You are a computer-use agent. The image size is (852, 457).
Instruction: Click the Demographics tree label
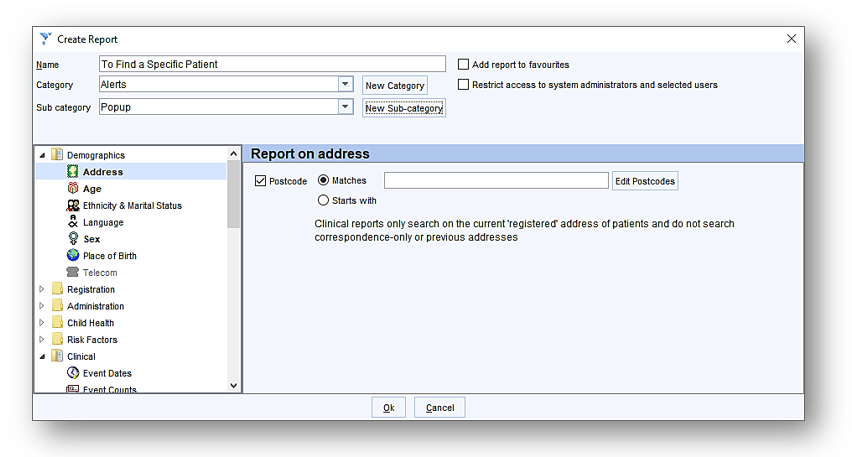[96, 155]
